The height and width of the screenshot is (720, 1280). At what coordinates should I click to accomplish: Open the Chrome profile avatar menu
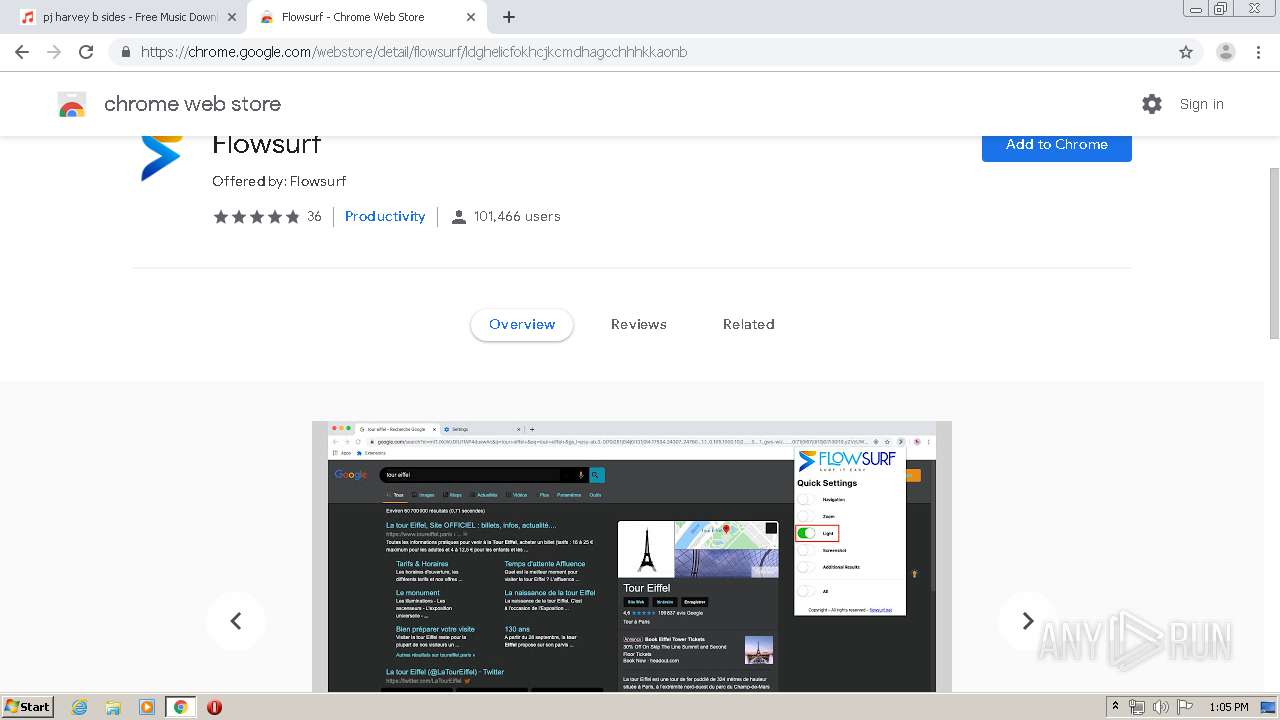1225,52
